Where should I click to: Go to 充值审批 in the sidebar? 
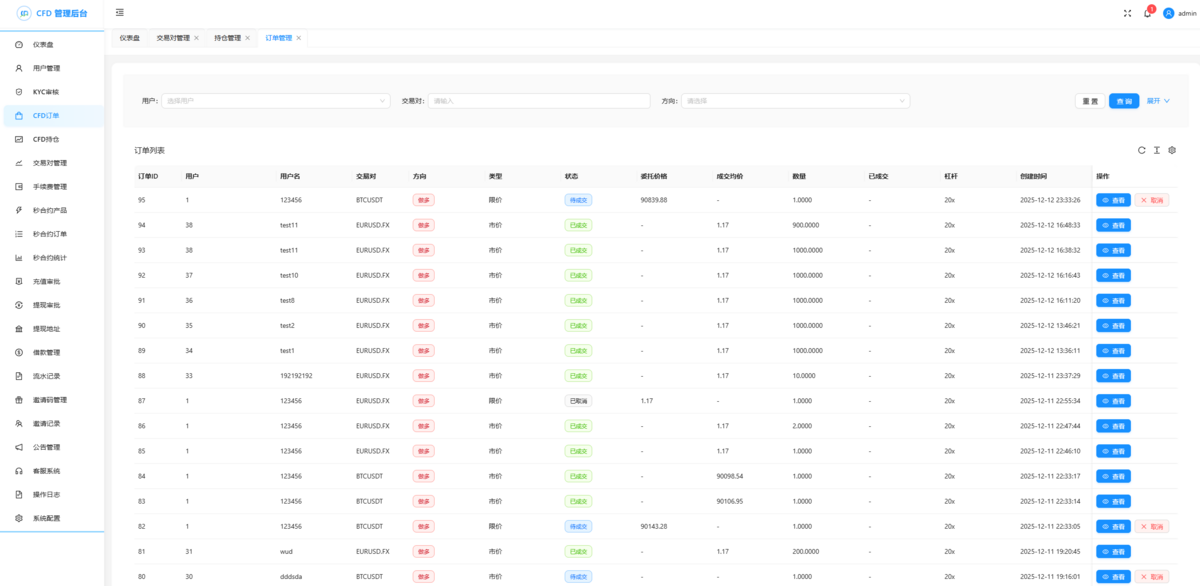click(x=46, y=281)
